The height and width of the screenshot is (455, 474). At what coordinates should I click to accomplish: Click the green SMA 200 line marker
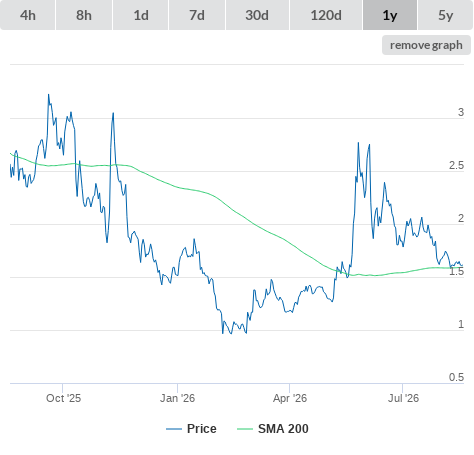245,429
